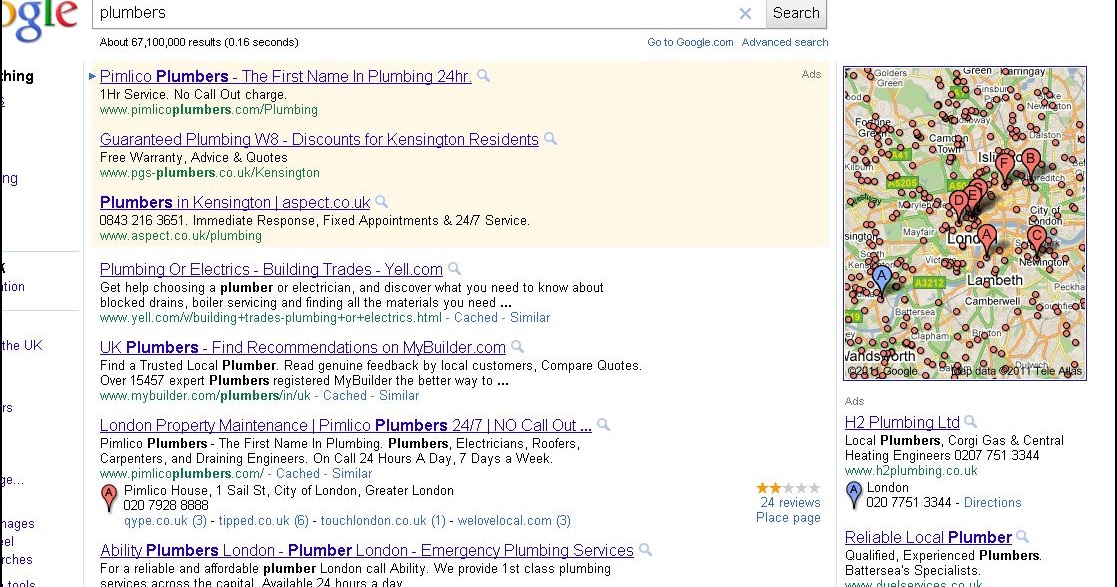Click the London plumbers map thumbnail
Screen dimensions: 1117x587
965,223
